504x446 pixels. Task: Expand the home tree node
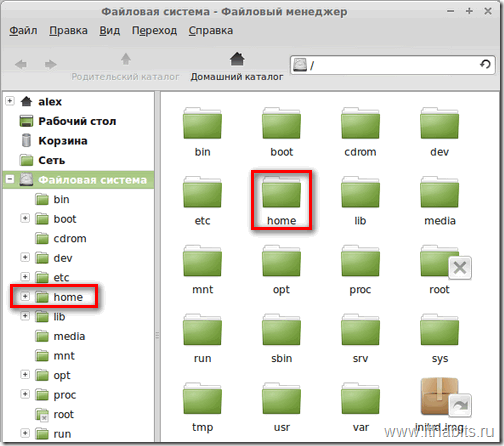(x=25, y=296)
